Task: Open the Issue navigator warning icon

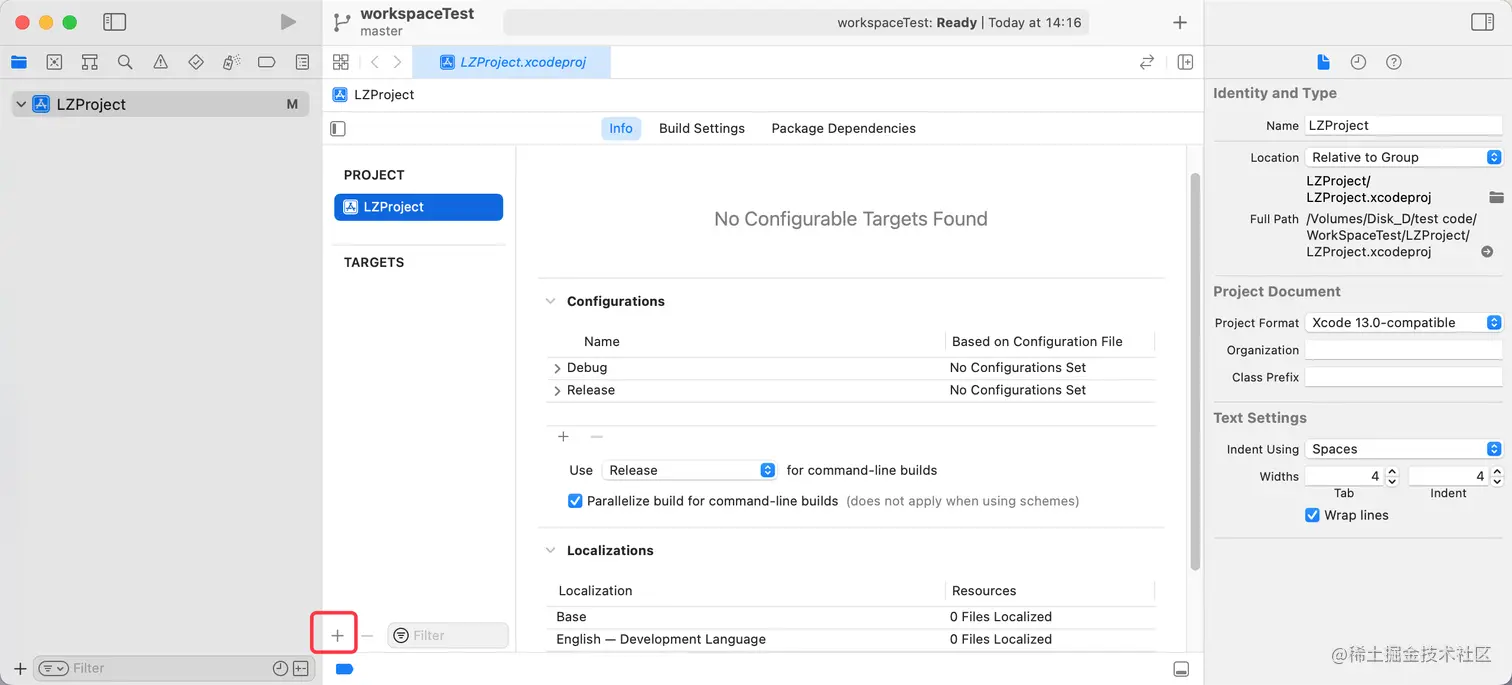Action: click(x=160, y=62)
